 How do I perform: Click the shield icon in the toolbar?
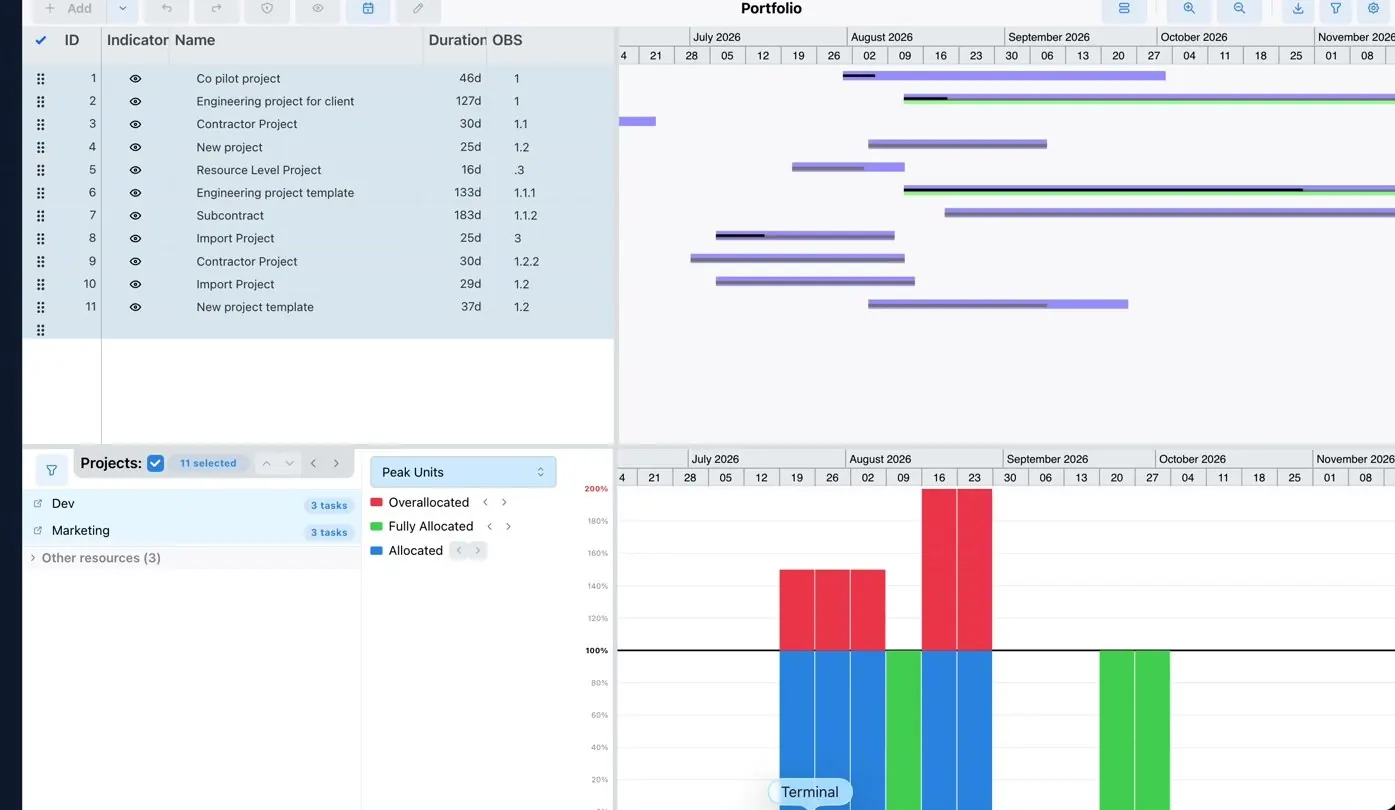[267, 9]
